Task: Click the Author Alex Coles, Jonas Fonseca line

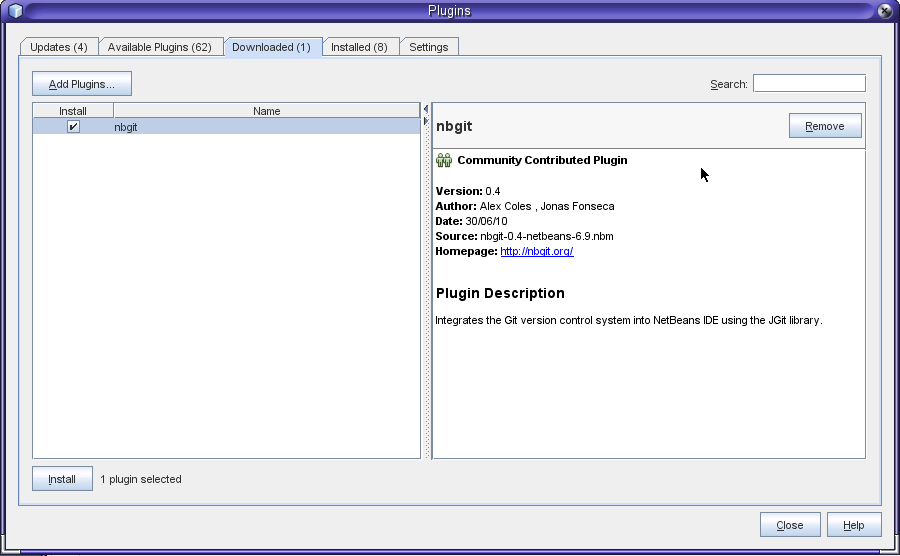Action: coord(525,206)
